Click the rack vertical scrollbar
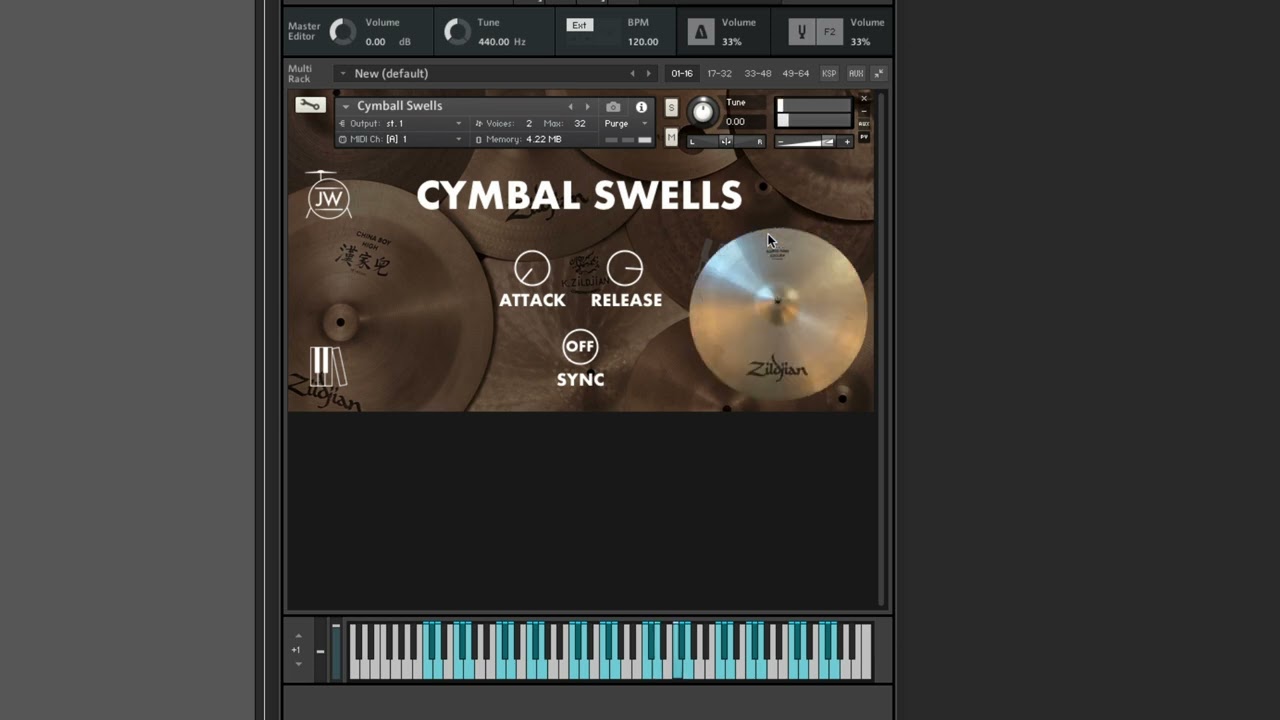Image resolution: width=1280 pixels, height=720 pixels. (882, 350)
